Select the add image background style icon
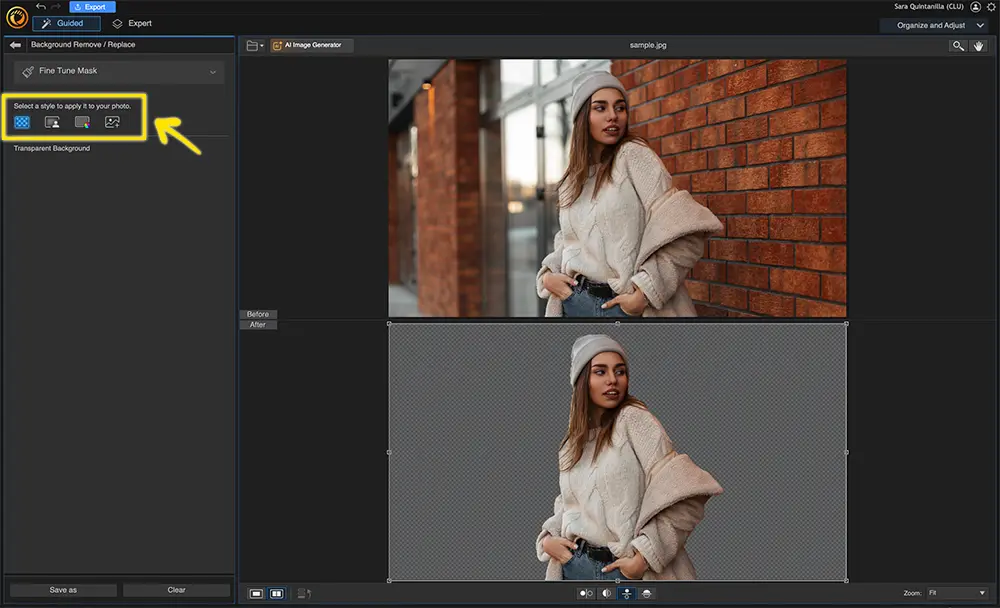Viewport: 1000px width, 608px height. point(112,121)
